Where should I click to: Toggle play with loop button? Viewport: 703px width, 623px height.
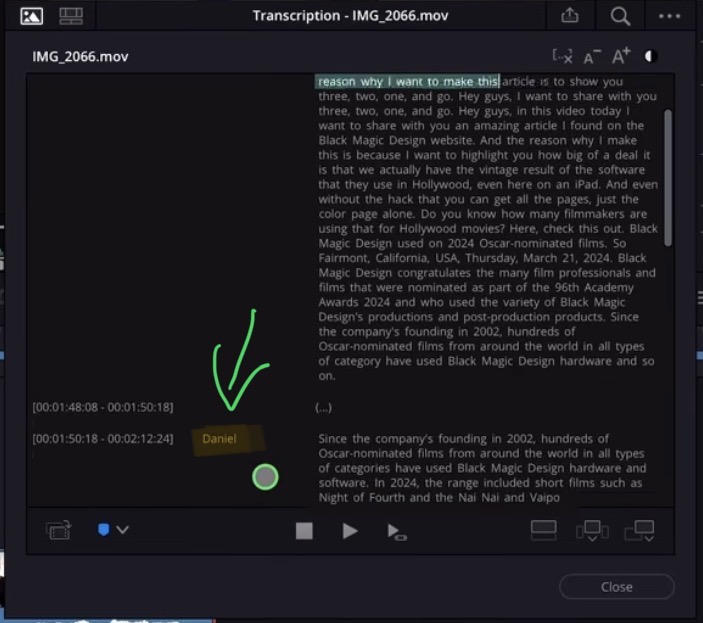pos(396,532)
